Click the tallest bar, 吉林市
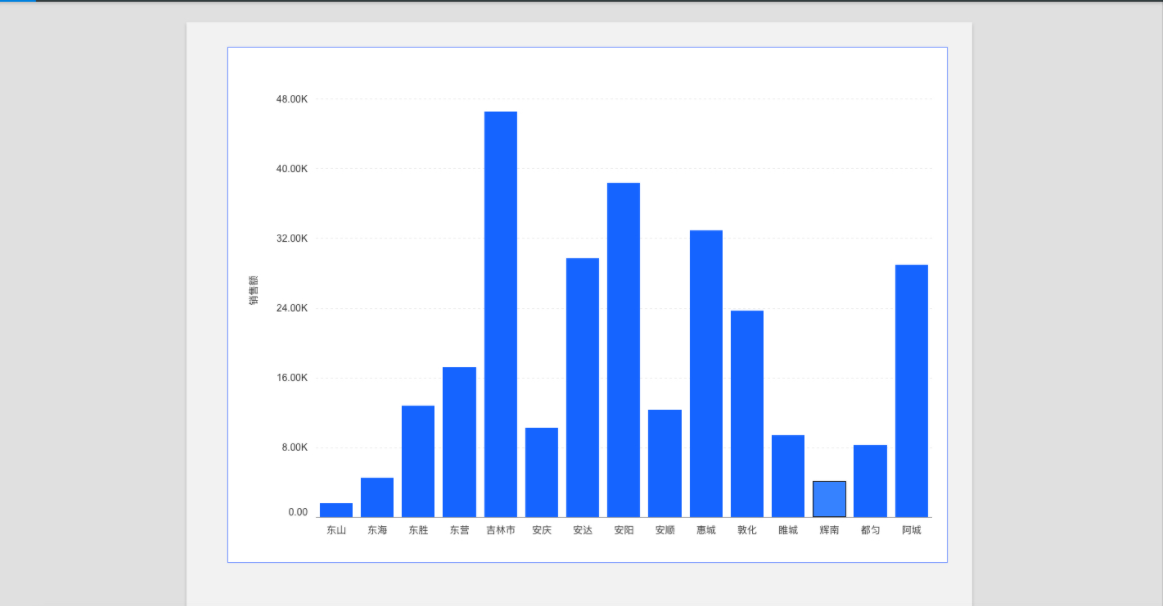 coord(501,314)
